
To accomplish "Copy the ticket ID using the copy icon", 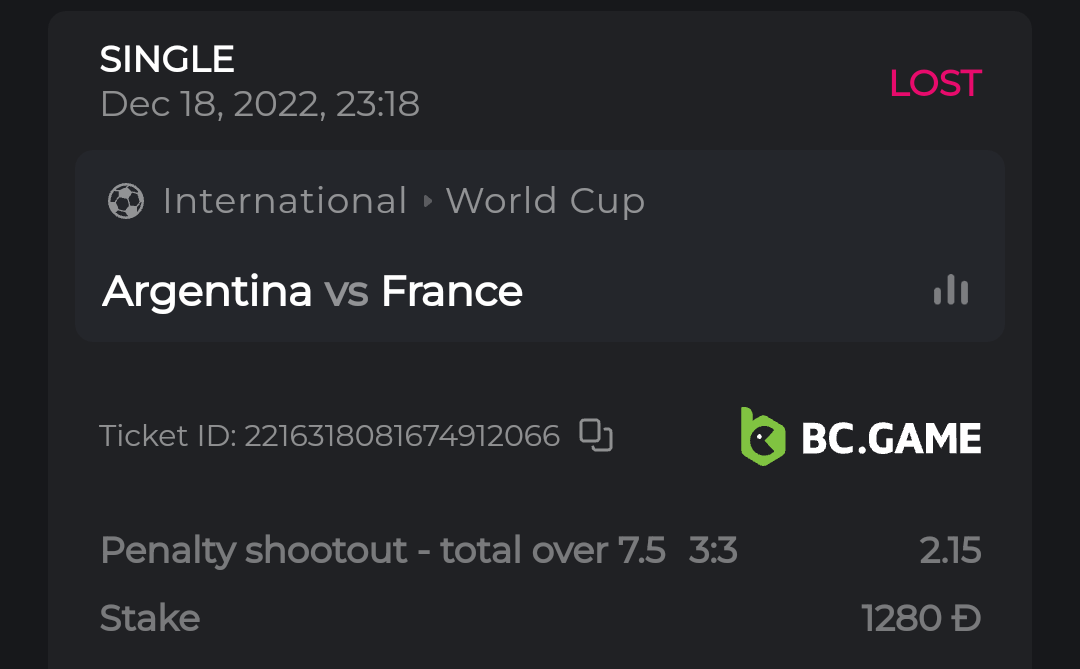I will click(596, 436).
